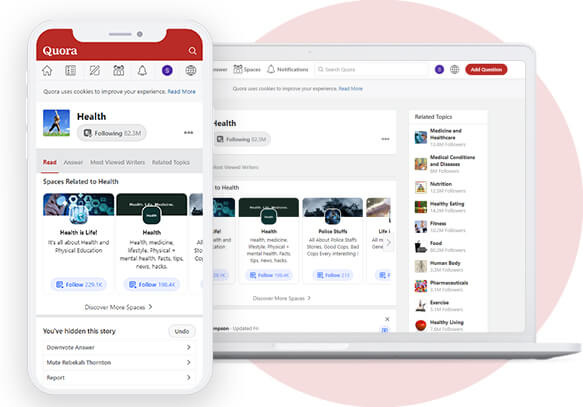Tap the Answer pencil icon on phone
This screenshot has width=583, height=407.
94,70
